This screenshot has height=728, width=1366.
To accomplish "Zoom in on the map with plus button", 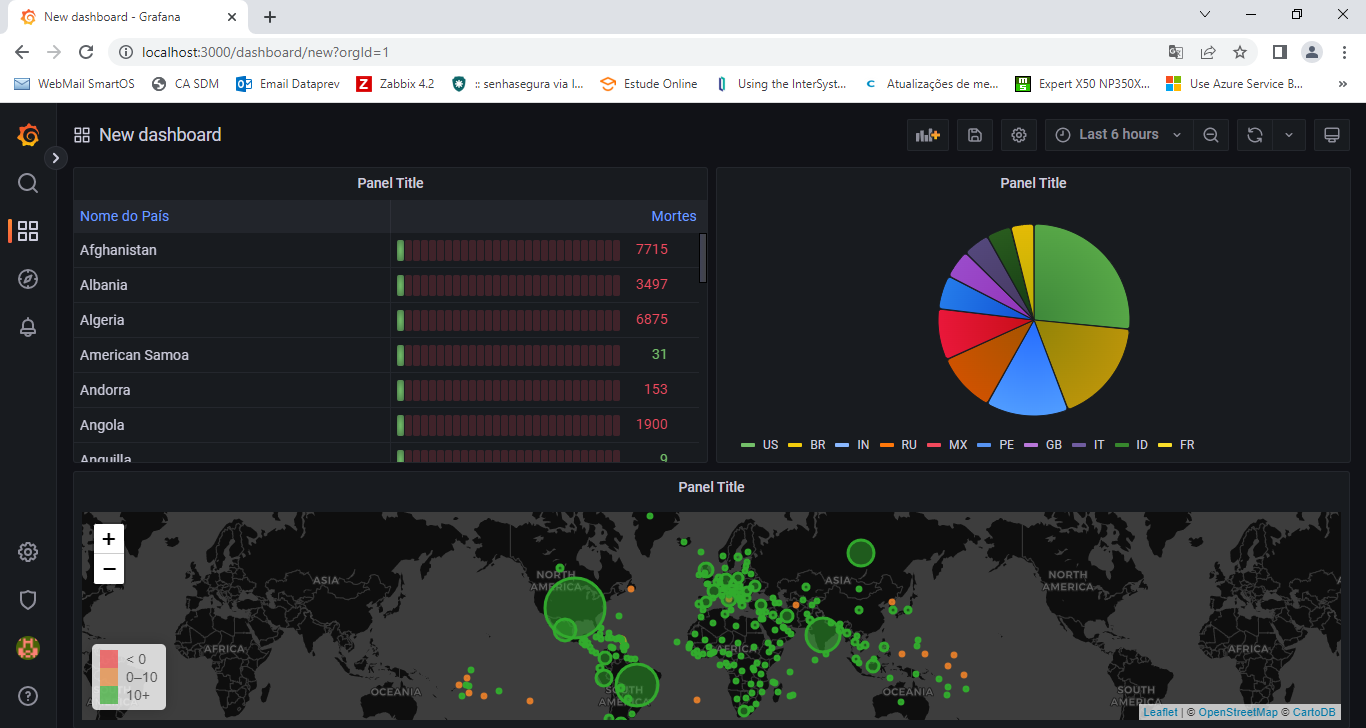I will pyautogui.click(x=109, y=539).
